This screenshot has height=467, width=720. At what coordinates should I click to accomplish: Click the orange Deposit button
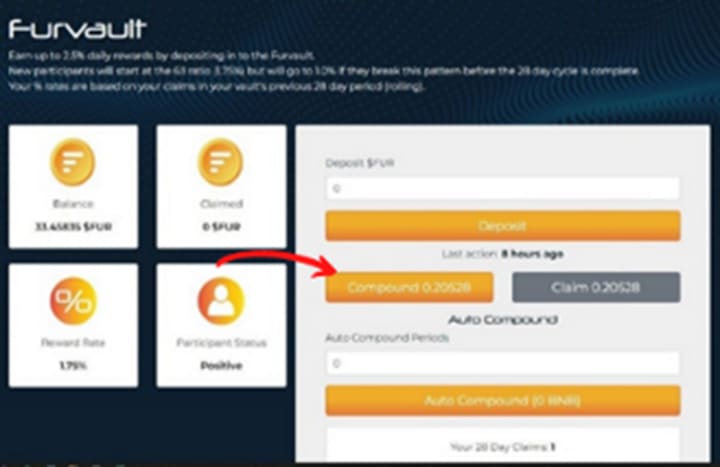point(503,225)
